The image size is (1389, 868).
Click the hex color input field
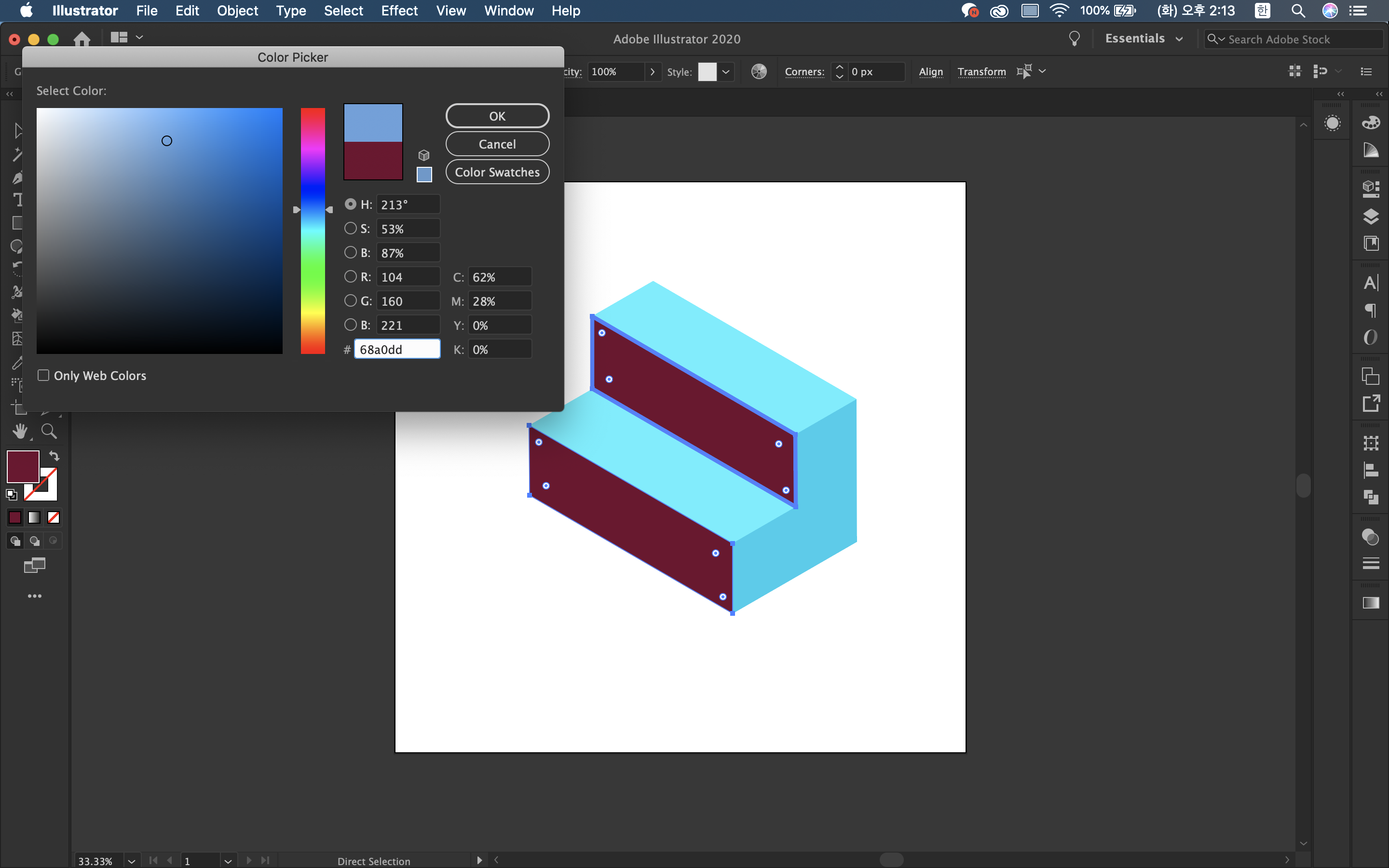[397, 350]
